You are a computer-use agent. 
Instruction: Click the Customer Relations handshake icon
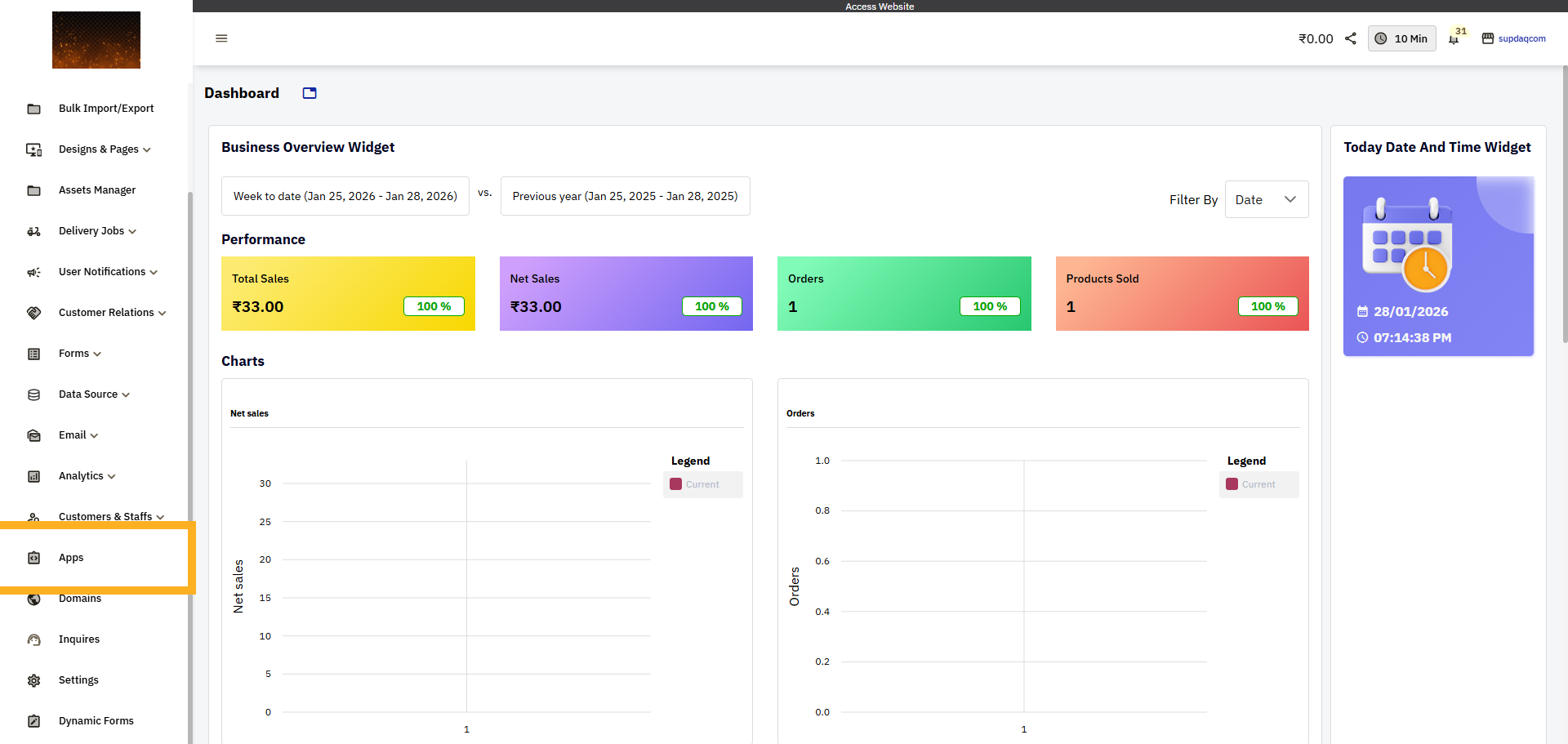click(33, 313)
